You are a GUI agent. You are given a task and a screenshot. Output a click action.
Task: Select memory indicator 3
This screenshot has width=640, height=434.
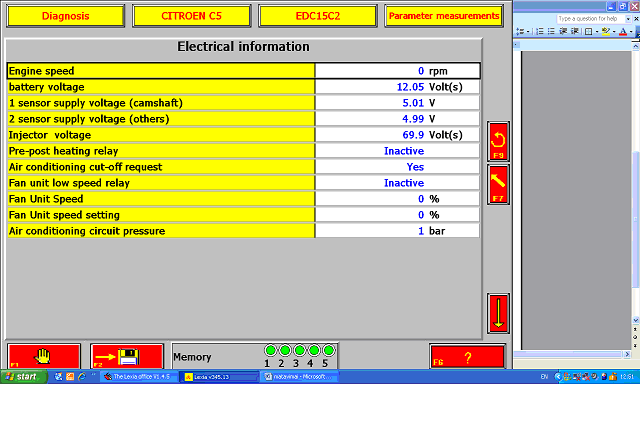(x=299, y=350)
